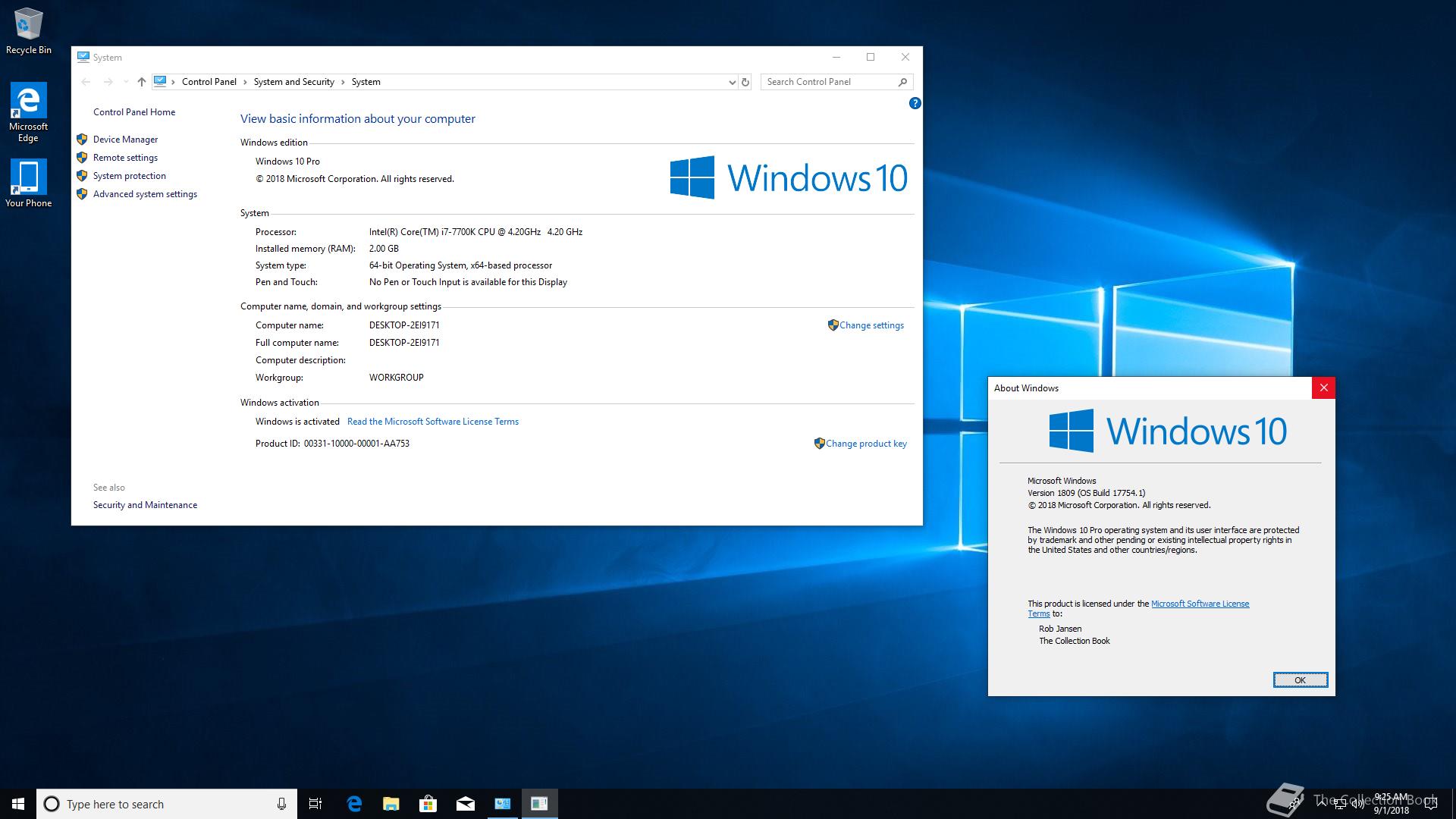Expand the address bar history dropdown
Image resolution: width=1456 pixels, height=819 pixels.
[732, 82]
